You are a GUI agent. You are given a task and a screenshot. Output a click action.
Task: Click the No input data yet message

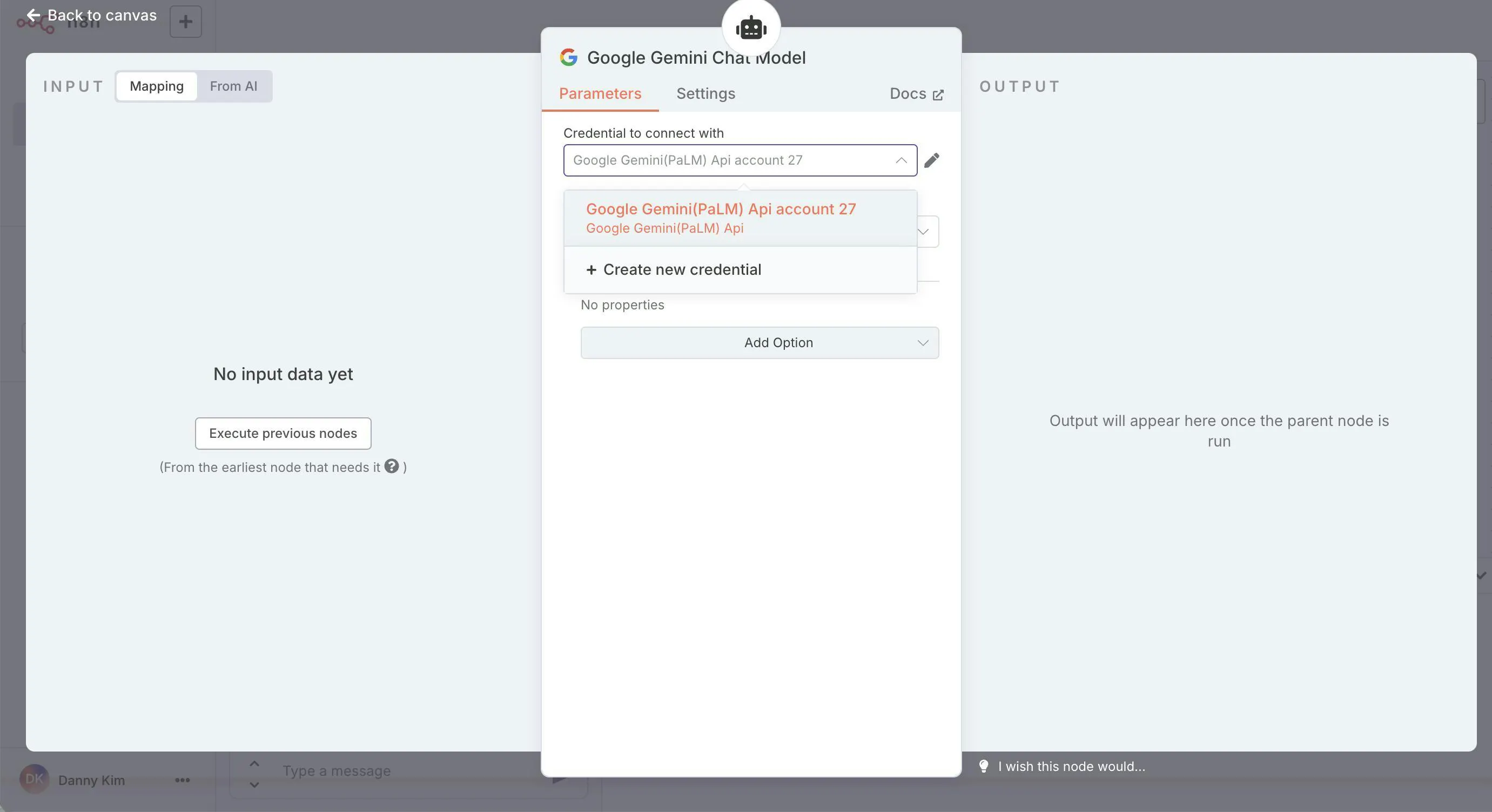[283, 374]
